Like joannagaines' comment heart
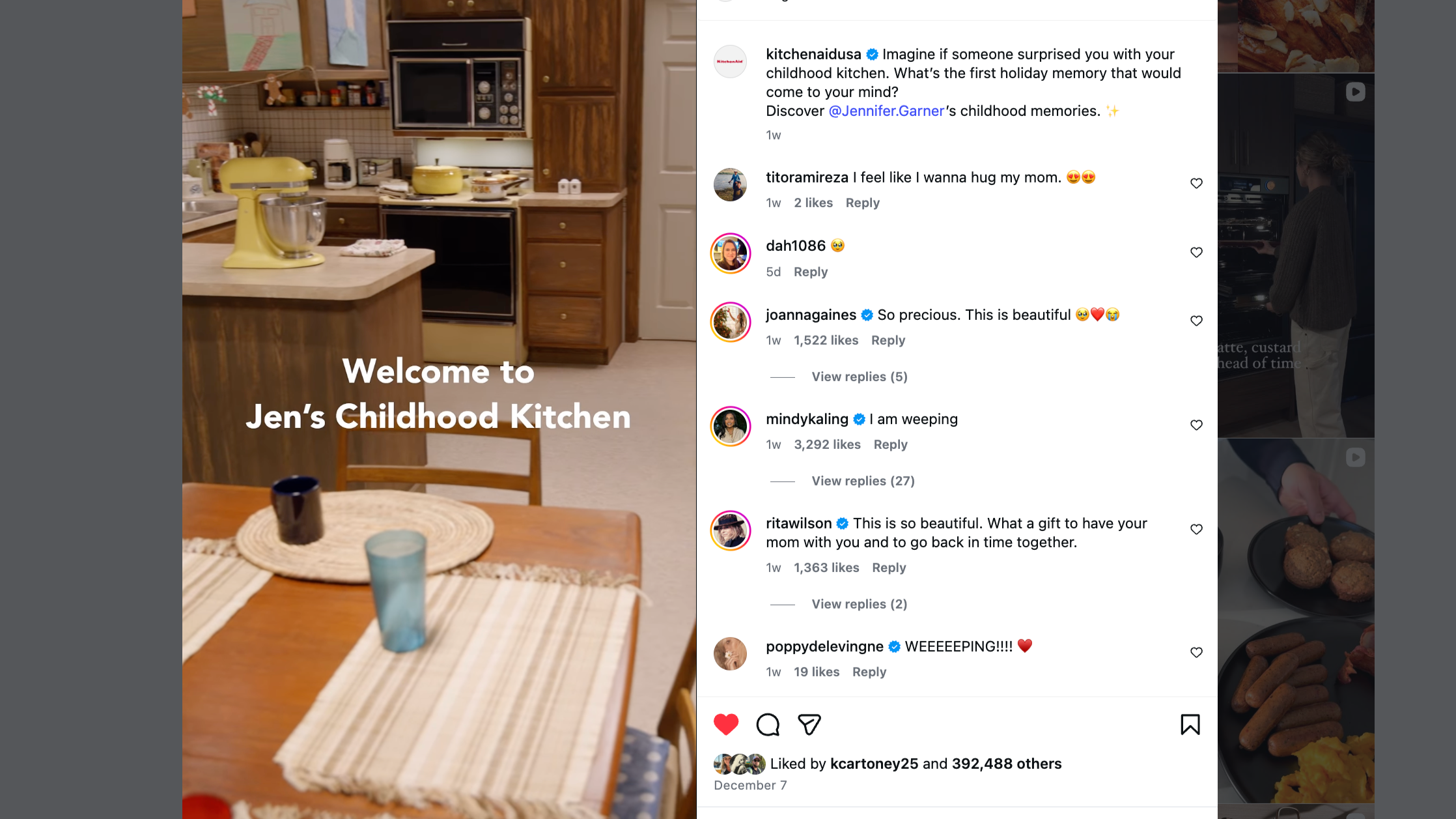 1196,321
